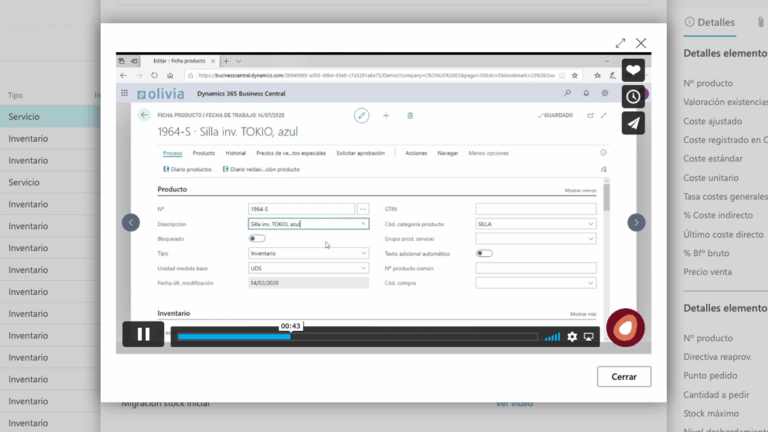This screenshot has height=432, width=768.
Task: Open the app launcher grid icon
Action: [124, 93]
